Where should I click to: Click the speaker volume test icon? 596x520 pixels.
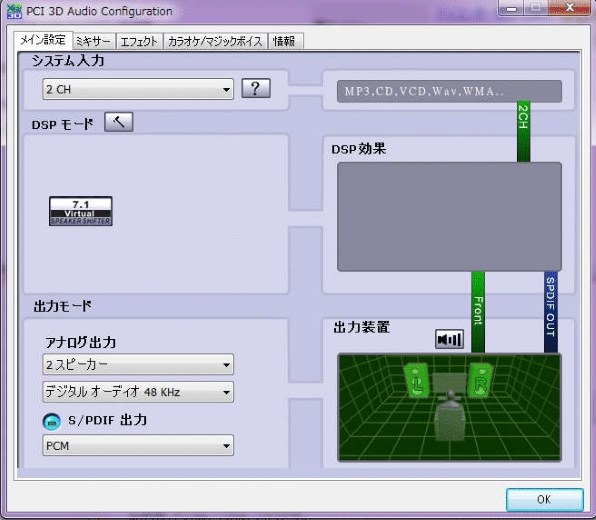[449, 339]
